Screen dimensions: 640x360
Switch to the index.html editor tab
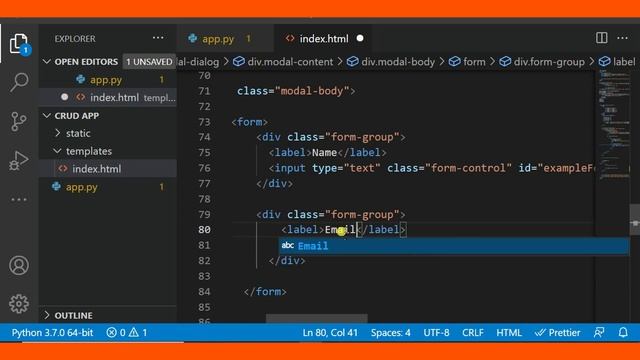pos(323,39)
